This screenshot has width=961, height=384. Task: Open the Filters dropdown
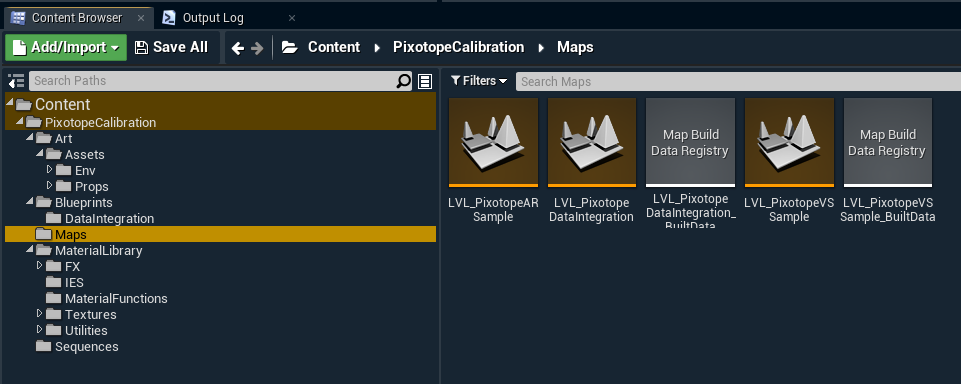[479, 81]
